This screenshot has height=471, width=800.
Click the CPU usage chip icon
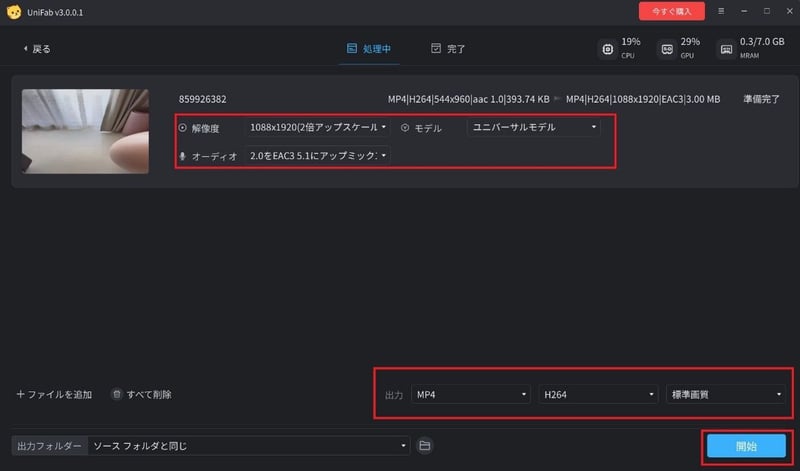tap(608, 49)
